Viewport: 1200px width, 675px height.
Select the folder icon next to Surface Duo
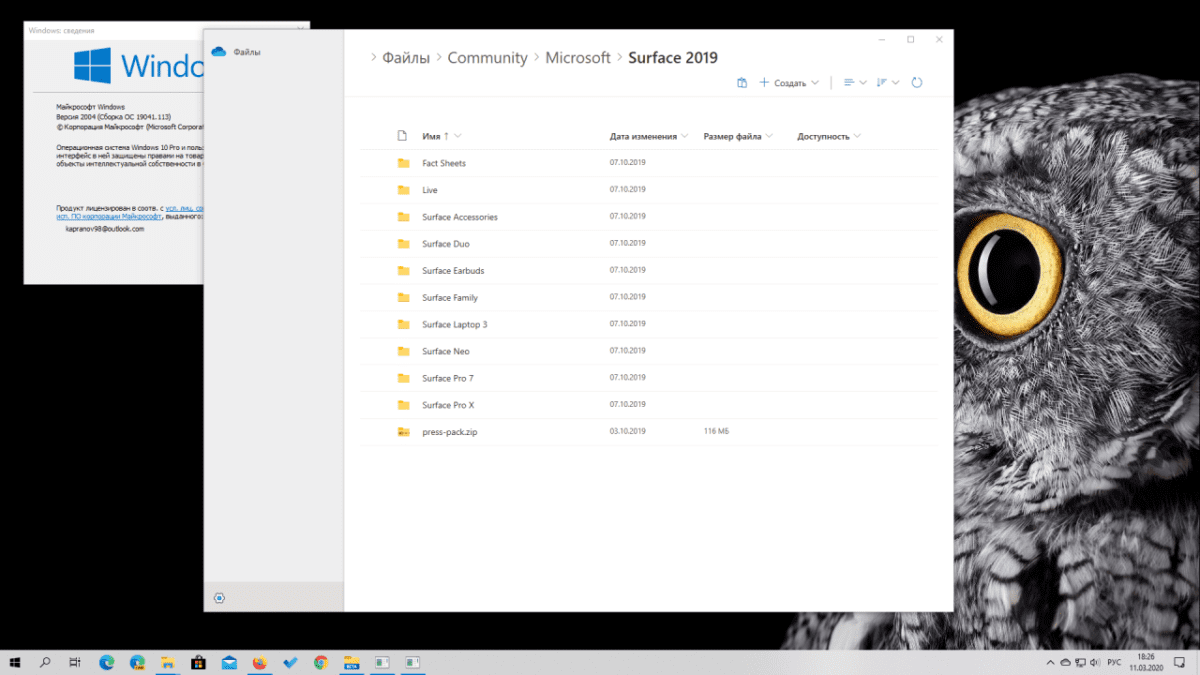403,243
